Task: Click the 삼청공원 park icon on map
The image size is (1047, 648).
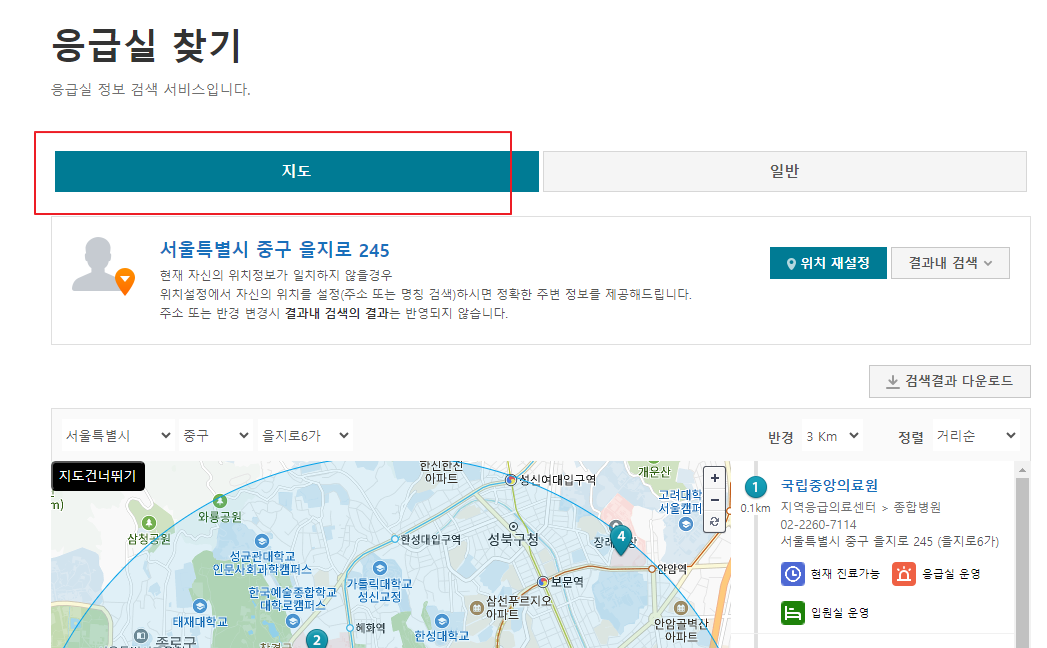Action: (x=149, y=523)
